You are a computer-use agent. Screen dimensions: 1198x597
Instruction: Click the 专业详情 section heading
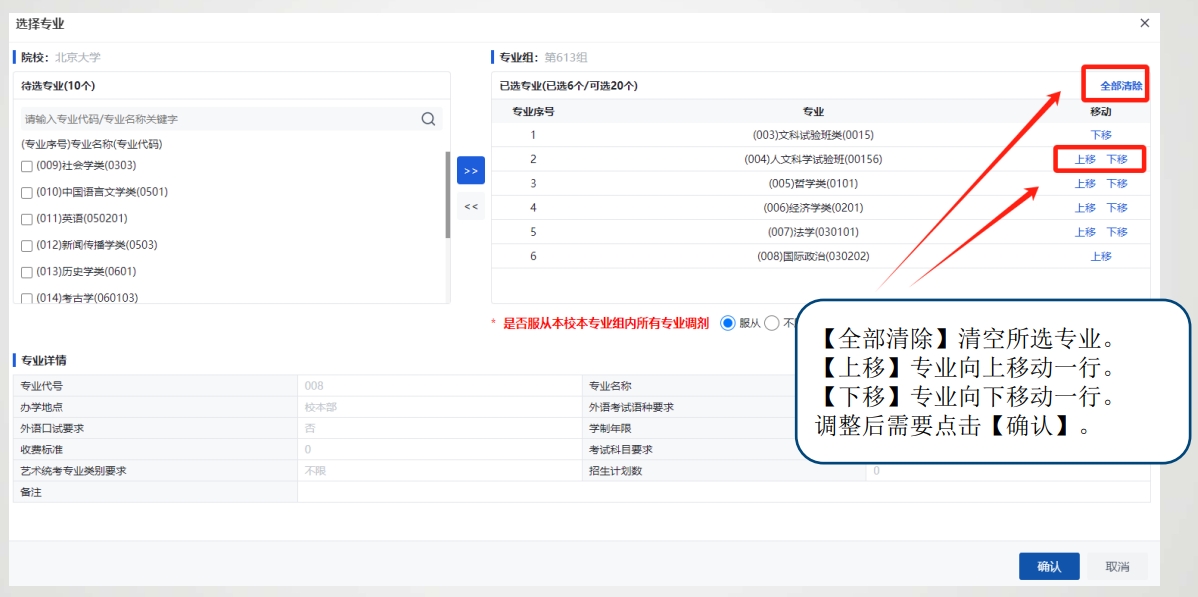point(43,361)
